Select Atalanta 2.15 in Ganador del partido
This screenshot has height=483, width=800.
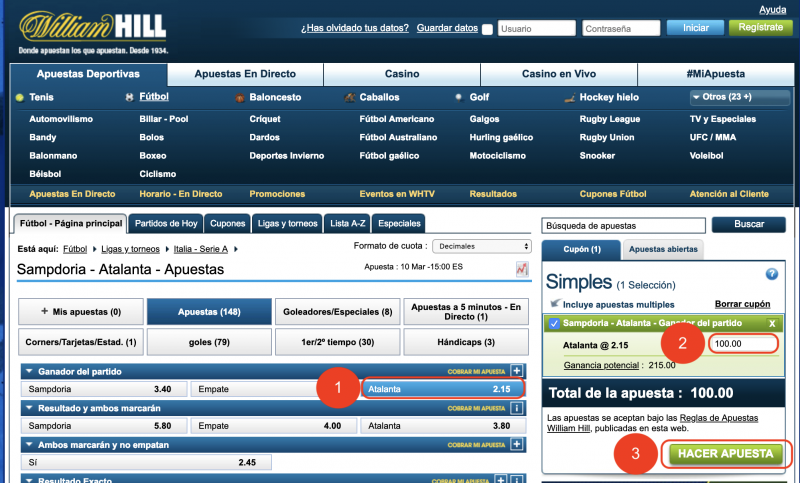coord(443,389)
